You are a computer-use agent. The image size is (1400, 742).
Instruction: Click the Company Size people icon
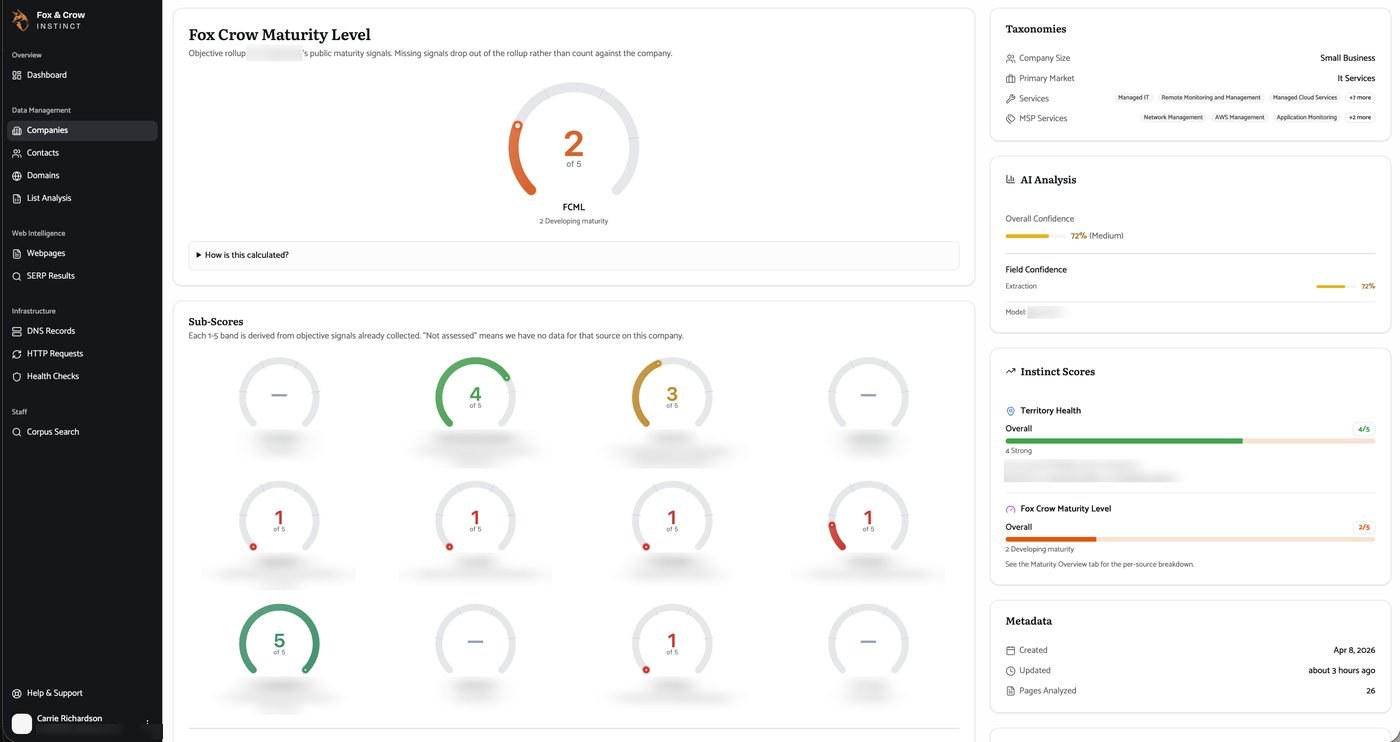click(x=1011, y=58)
